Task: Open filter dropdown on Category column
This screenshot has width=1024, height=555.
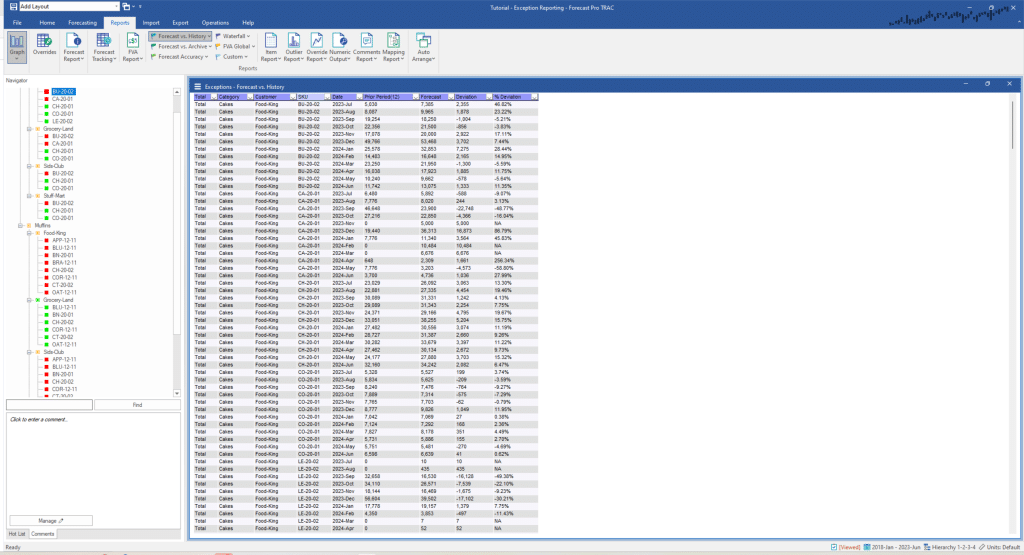Action: click(x=249, y=97)
